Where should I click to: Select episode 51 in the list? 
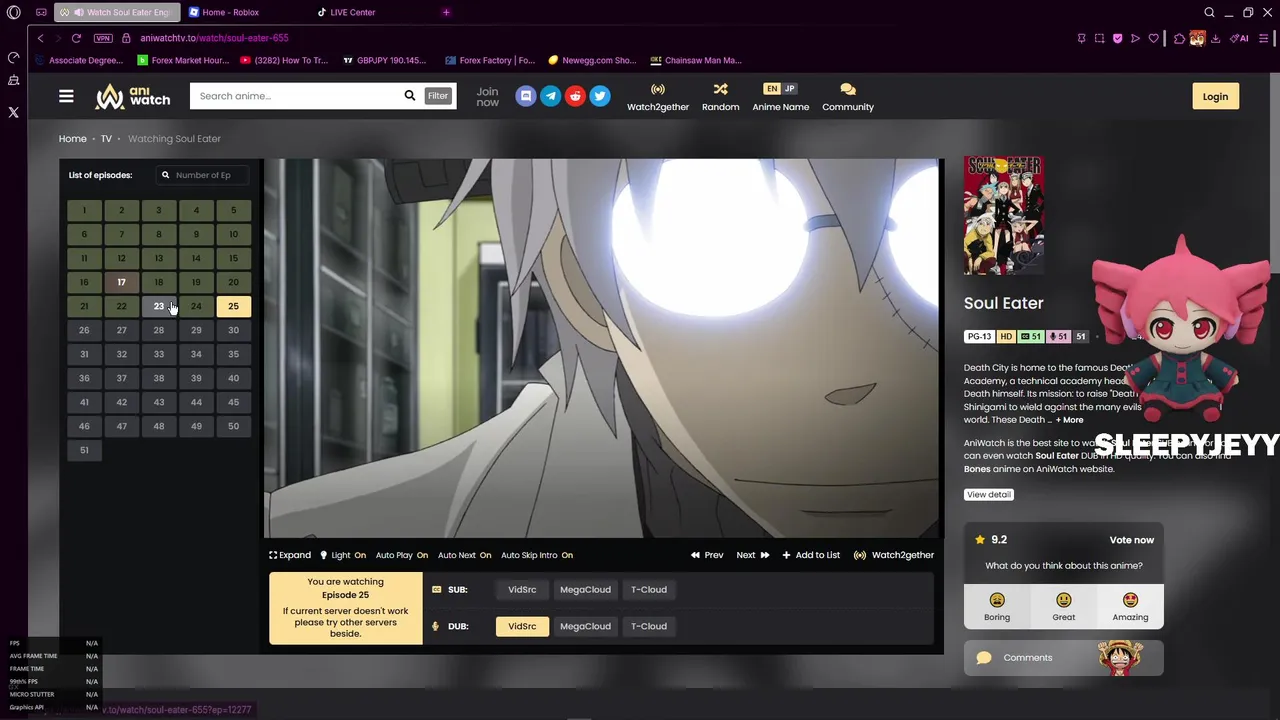(84, 450)
